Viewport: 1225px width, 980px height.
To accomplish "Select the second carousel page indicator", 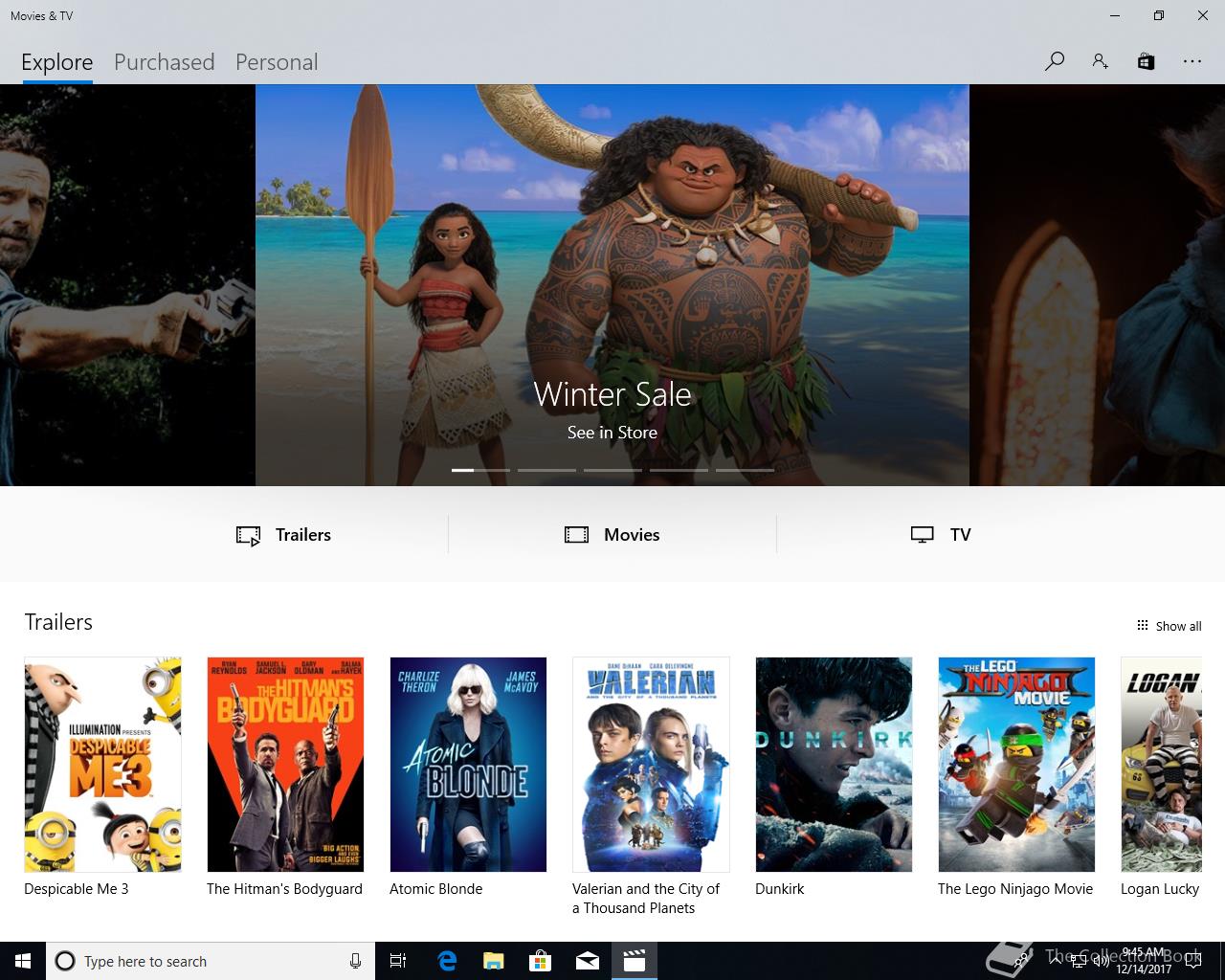I will pyautogui.click(x=546, y=470).
